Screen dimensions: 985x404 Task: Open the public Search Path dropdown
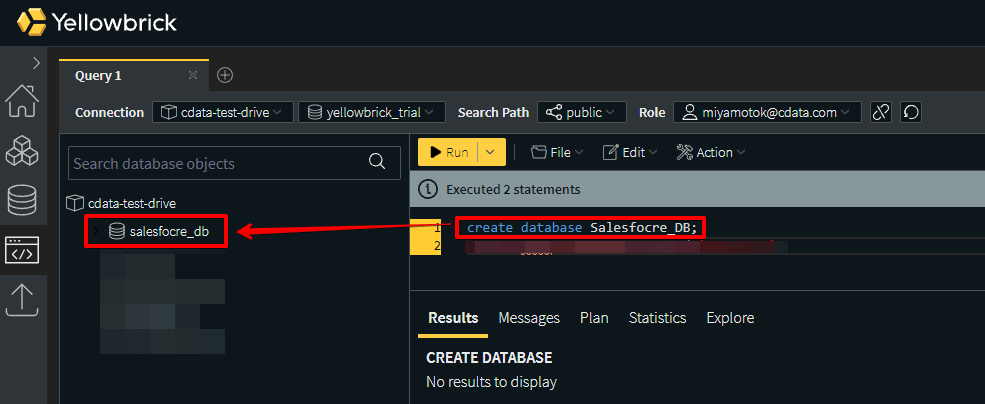[582, 112]
